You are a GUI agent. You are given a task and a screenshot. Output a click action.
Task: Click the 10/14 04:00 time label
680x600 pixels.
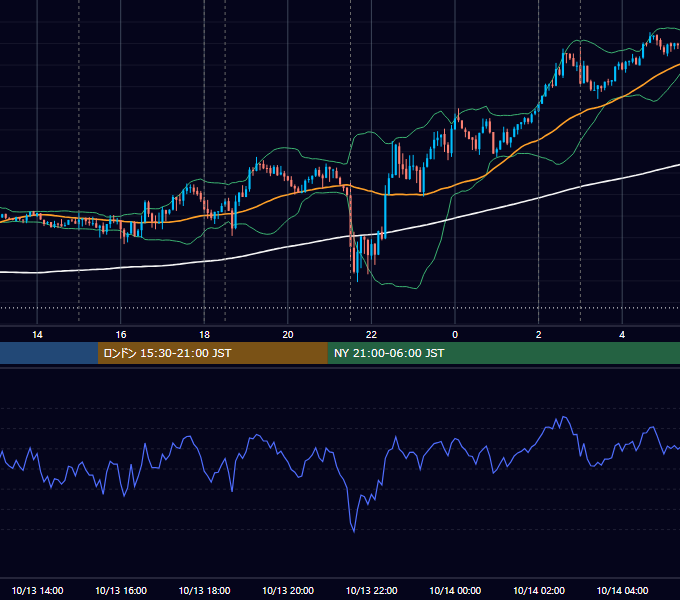click(x=622, y=590)
